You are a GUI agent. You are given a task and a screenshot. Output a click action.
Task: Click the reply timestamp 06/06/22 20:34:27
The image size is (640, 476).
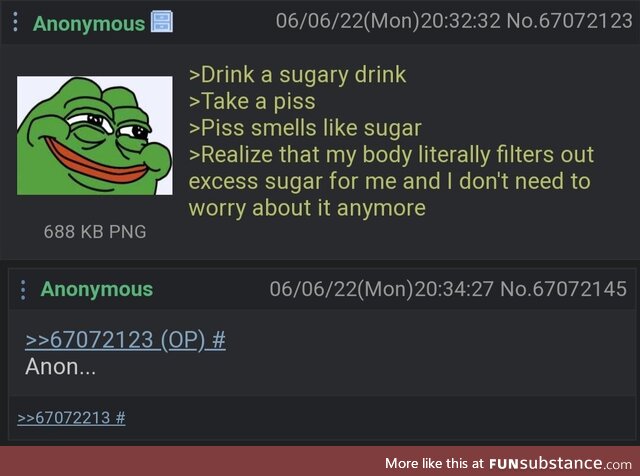coord(382,289)
